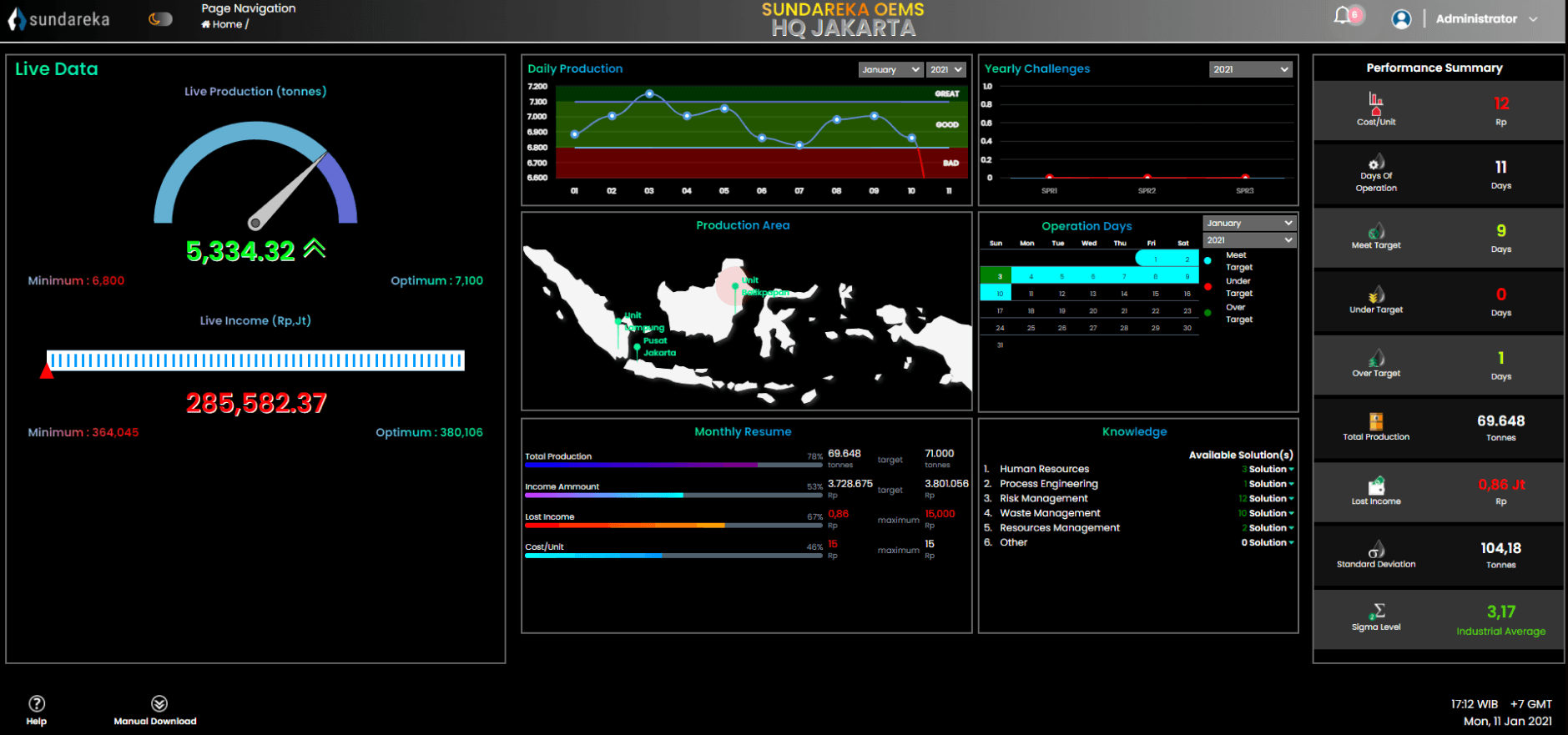Click the Under Target summary icon
This screenshot has height=735, width=1568.
(1376, 295)
